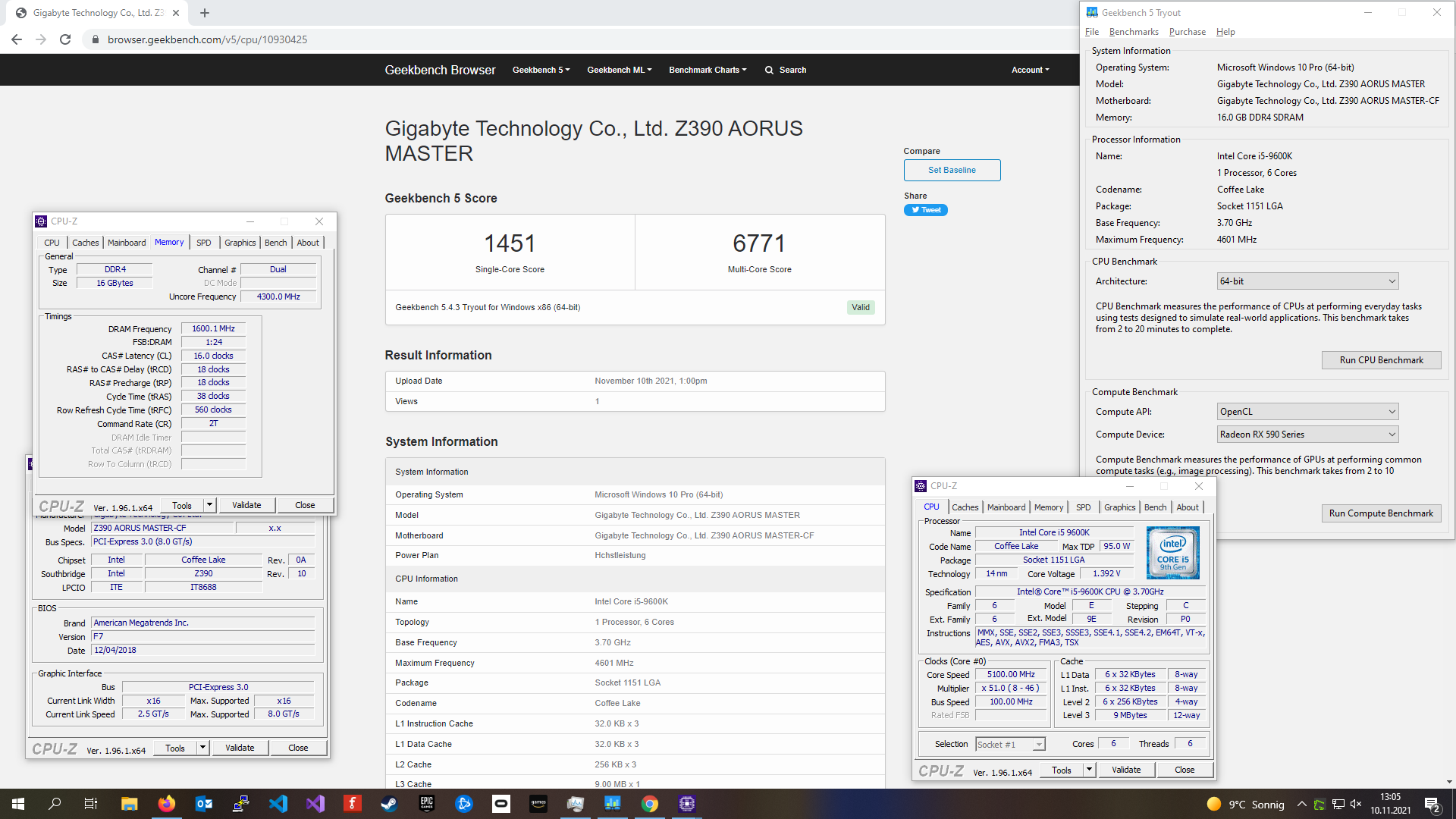Expand the Geekbench ML navbar dropdown
The image size is (1456, 819).
(x=619, y=70)
